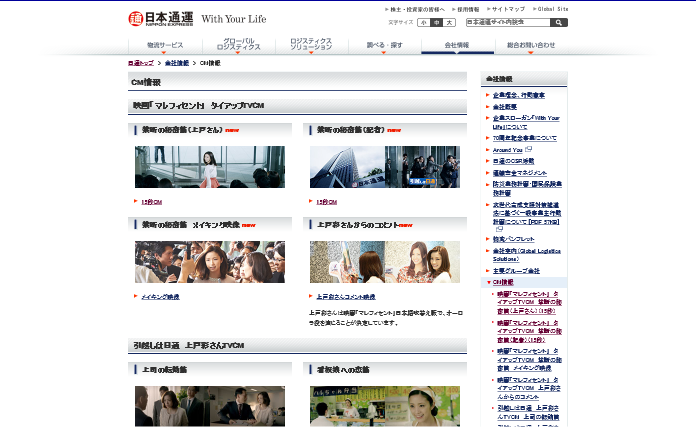Click the 会社情報 breadcrumb link

pyautogui.click(x=177, y=63)
